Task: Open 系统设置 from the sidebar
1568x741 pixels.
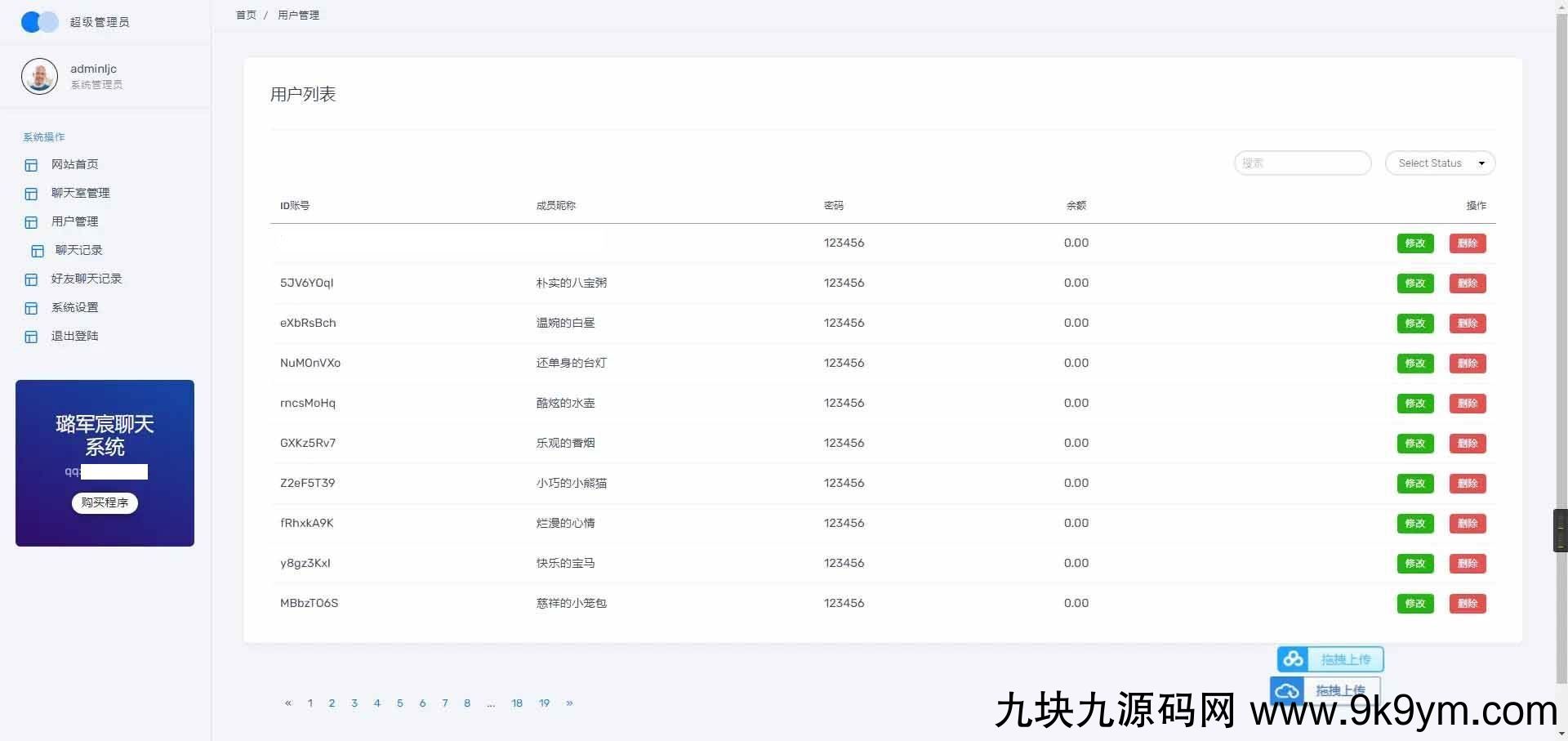Action: (74, 307)
